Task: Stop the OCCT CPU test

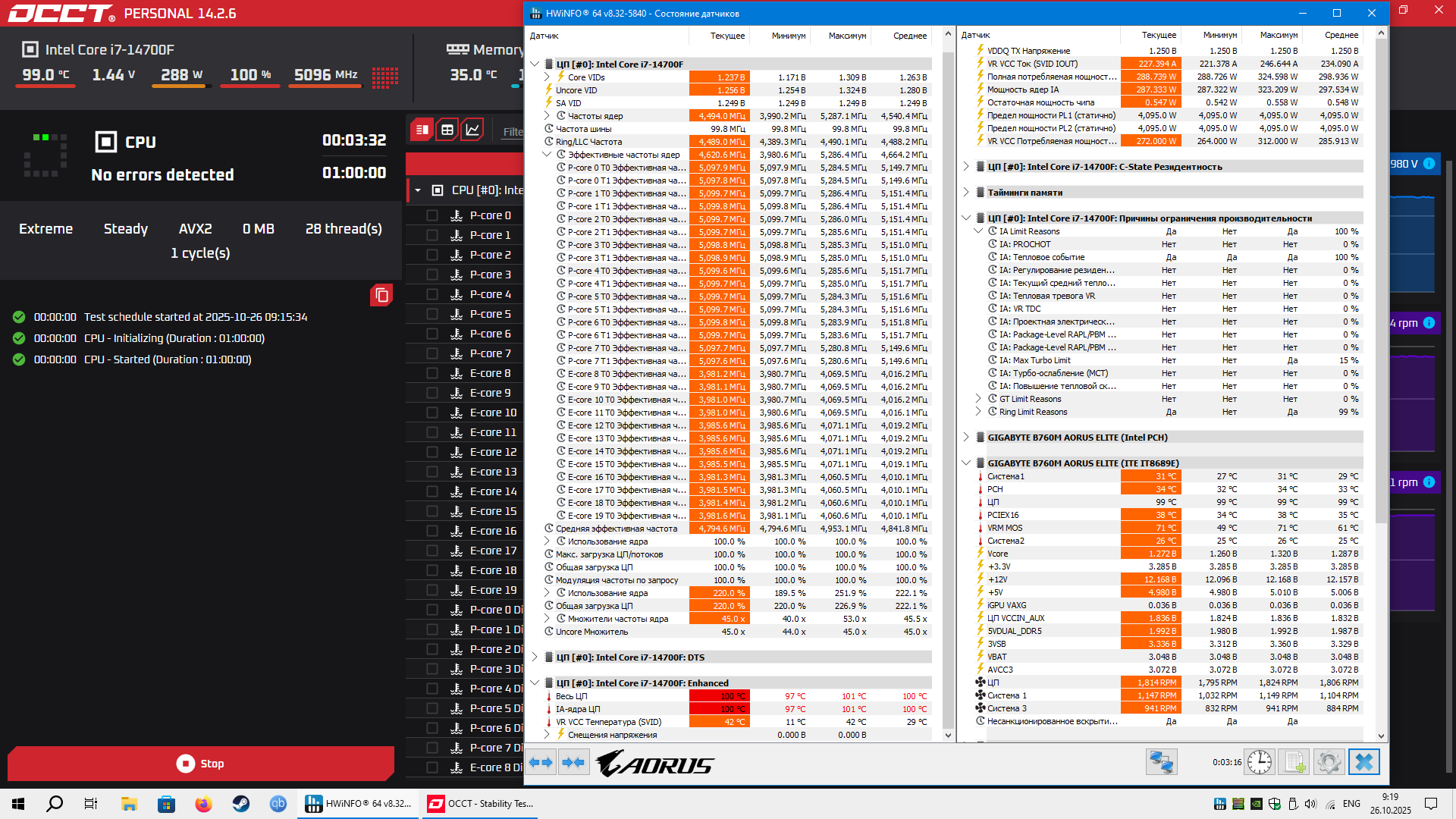Action: tap(201, 764)
